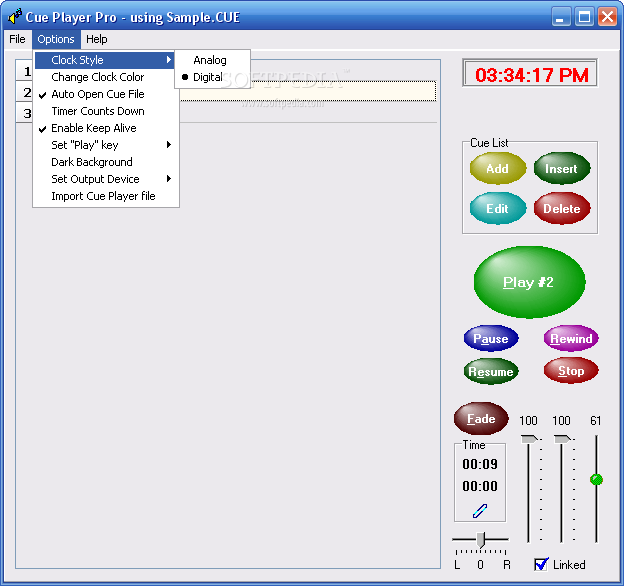This screenshot has width=624, height=586.
Task: Click the blue Pause button
Action: click(x=491, y=339)
